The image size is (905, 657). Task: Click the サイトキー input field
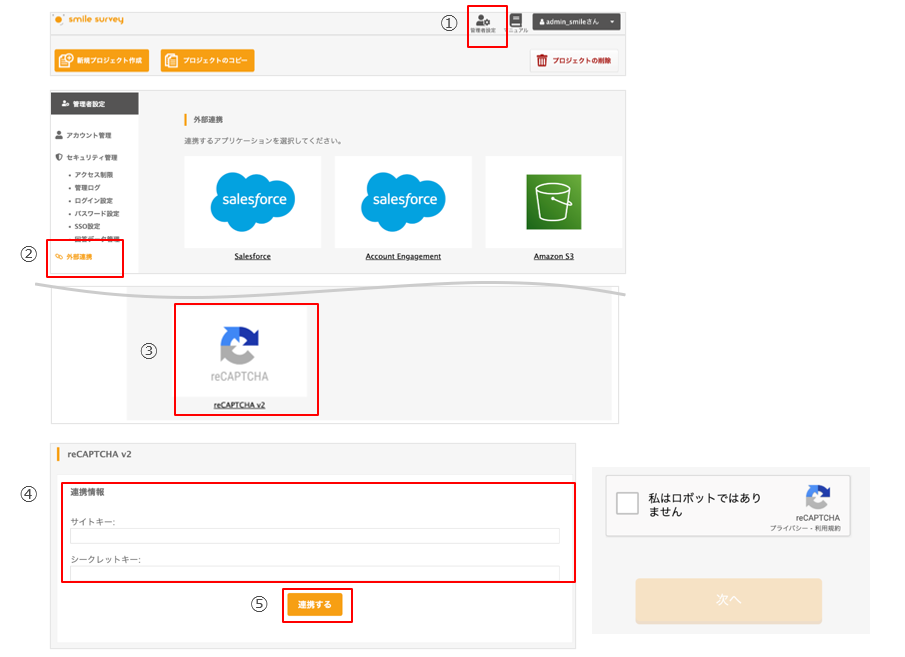point(315,536)
